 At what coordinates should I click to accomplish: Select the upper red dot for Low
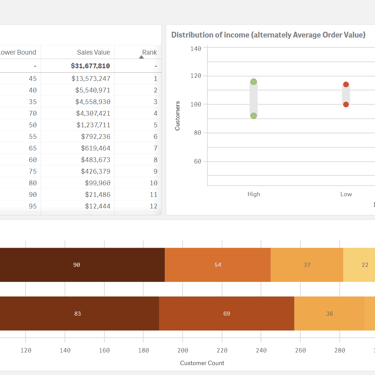346,84
